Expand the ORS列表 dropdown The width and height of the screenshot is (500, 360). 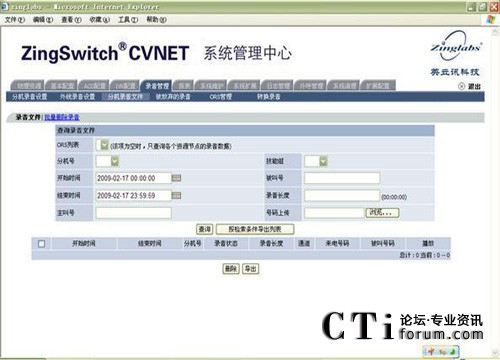(104, 145)
